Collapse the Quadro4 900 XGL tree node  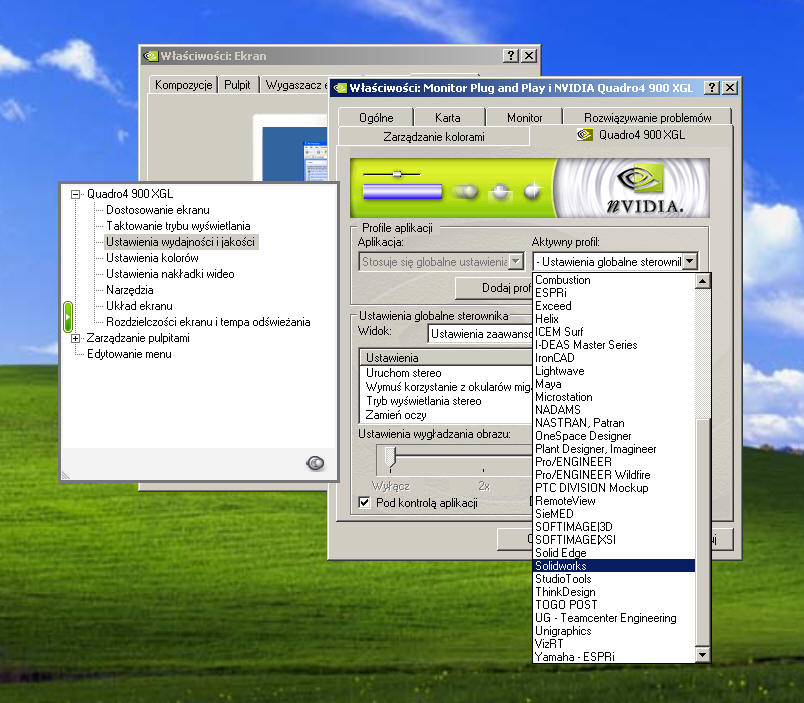75,194
